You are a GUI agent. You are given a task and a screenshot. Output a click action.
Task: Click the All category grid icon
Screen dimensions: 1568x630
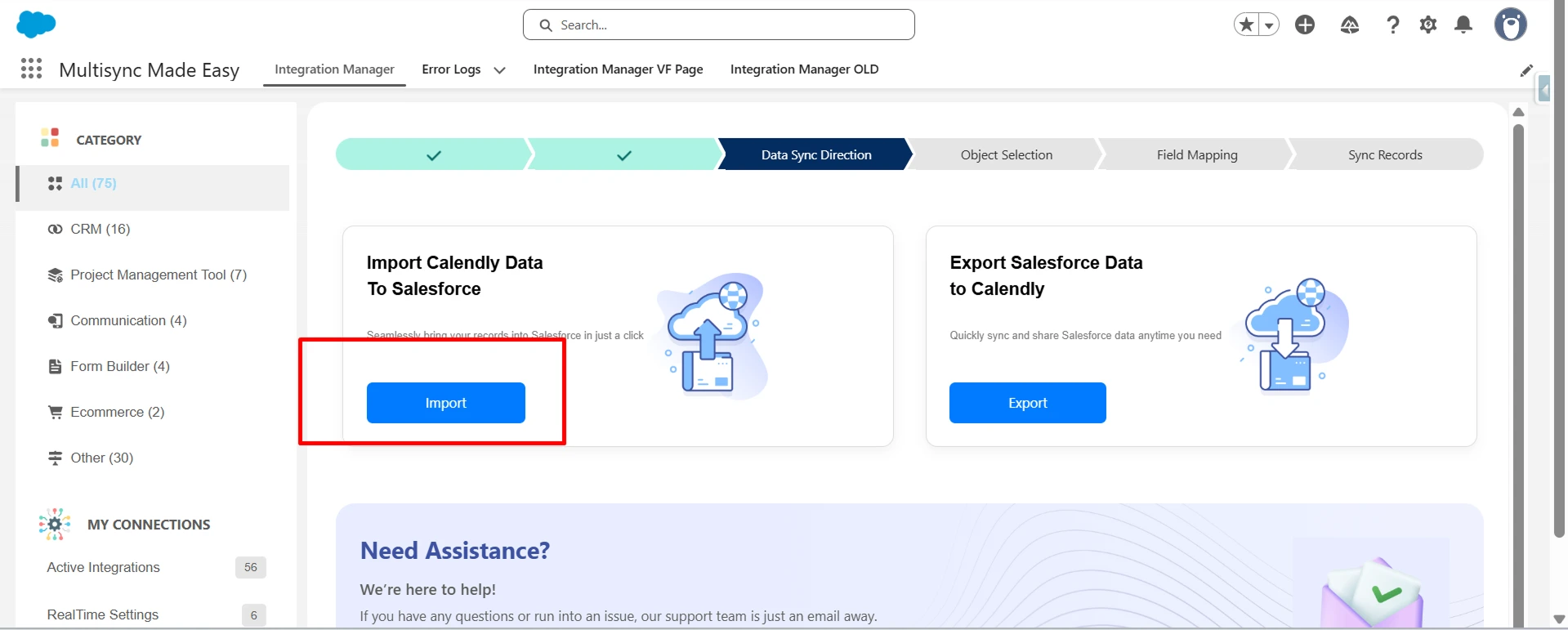click(x=55, y=183)
